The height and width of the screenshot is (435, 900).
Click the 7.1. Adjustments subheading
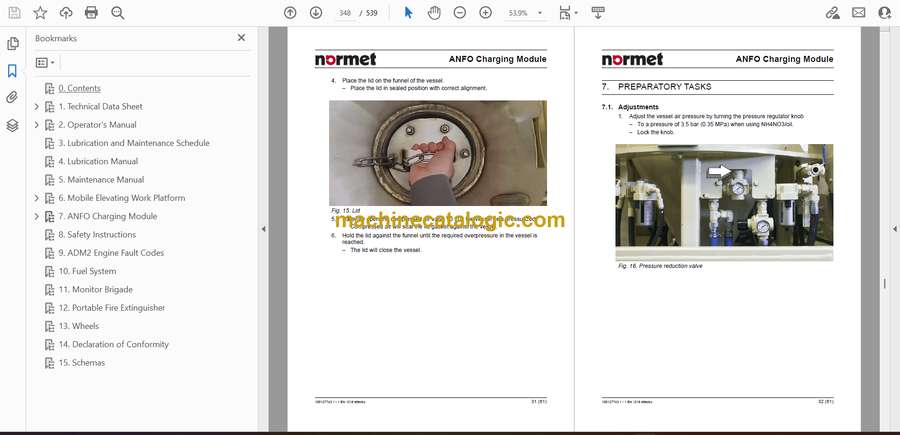[630, 107]
